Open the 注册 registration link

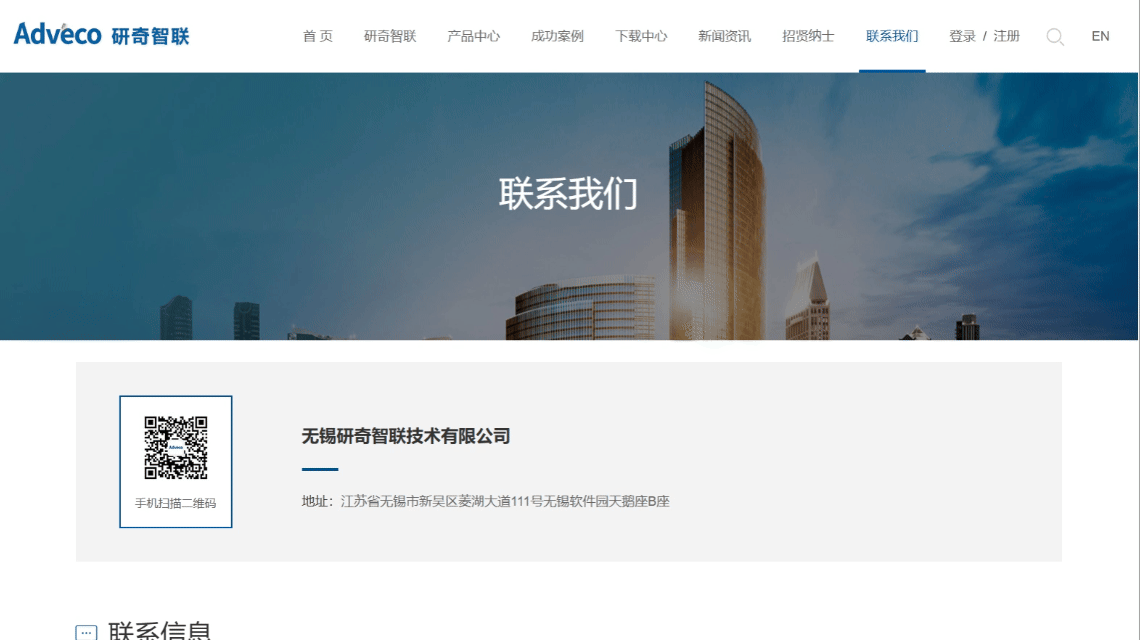click(1006, 36)
